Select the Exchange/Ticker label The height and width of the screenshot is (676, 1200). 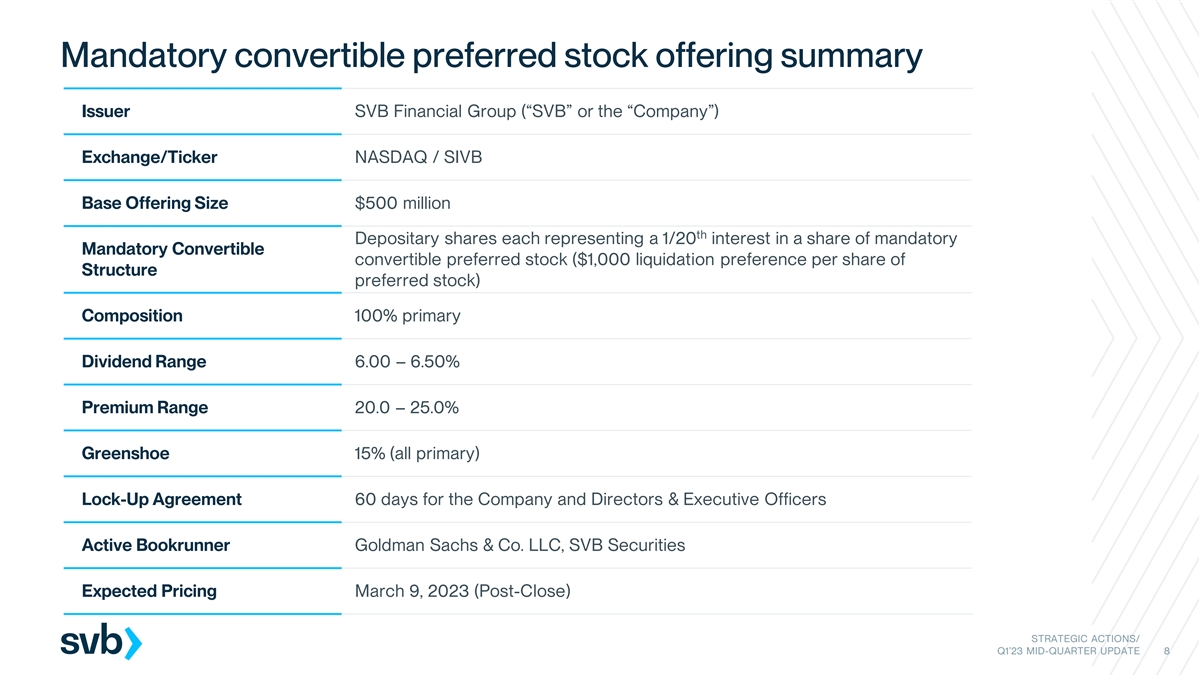tap(149, 157)
